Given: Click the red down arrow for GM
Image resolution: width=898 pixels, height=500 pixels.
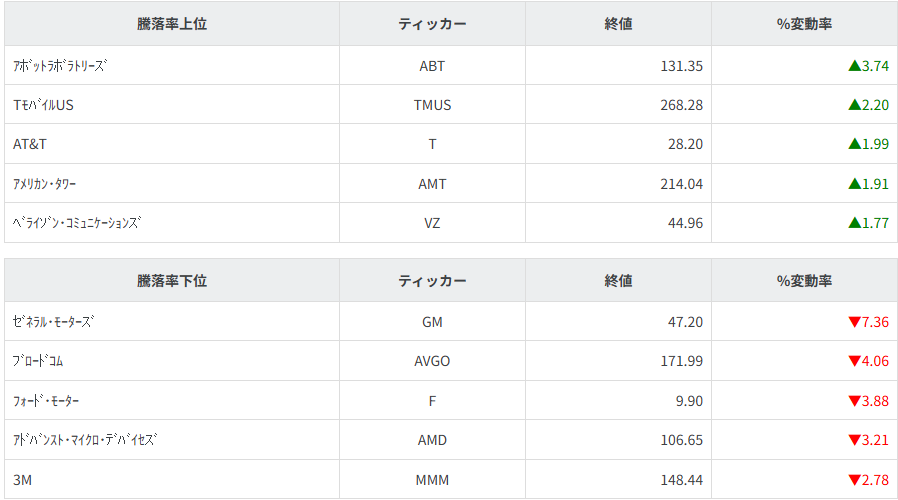Looking at the screenshot, I should tap(854, 322).
